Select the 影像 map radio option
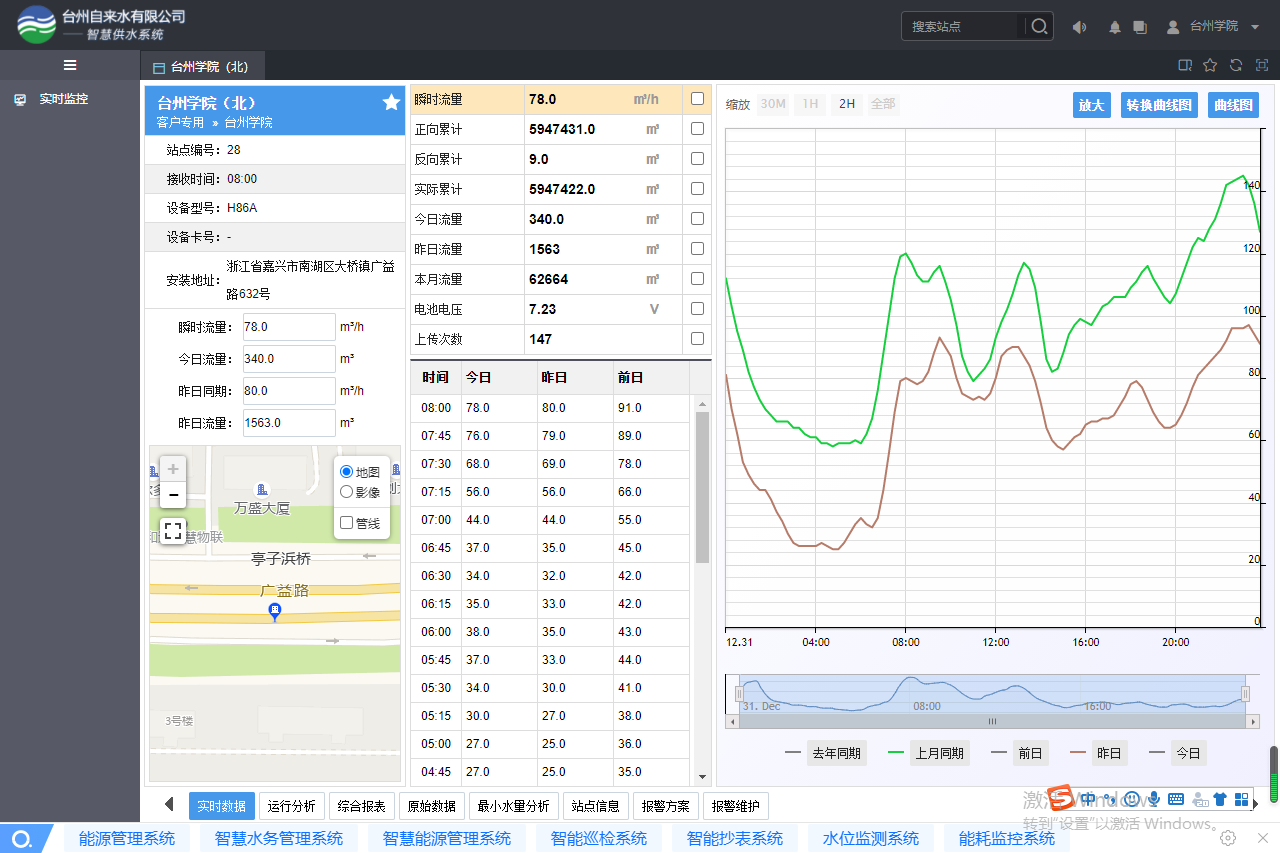The image size is (1280, 853). pos(347,492)
